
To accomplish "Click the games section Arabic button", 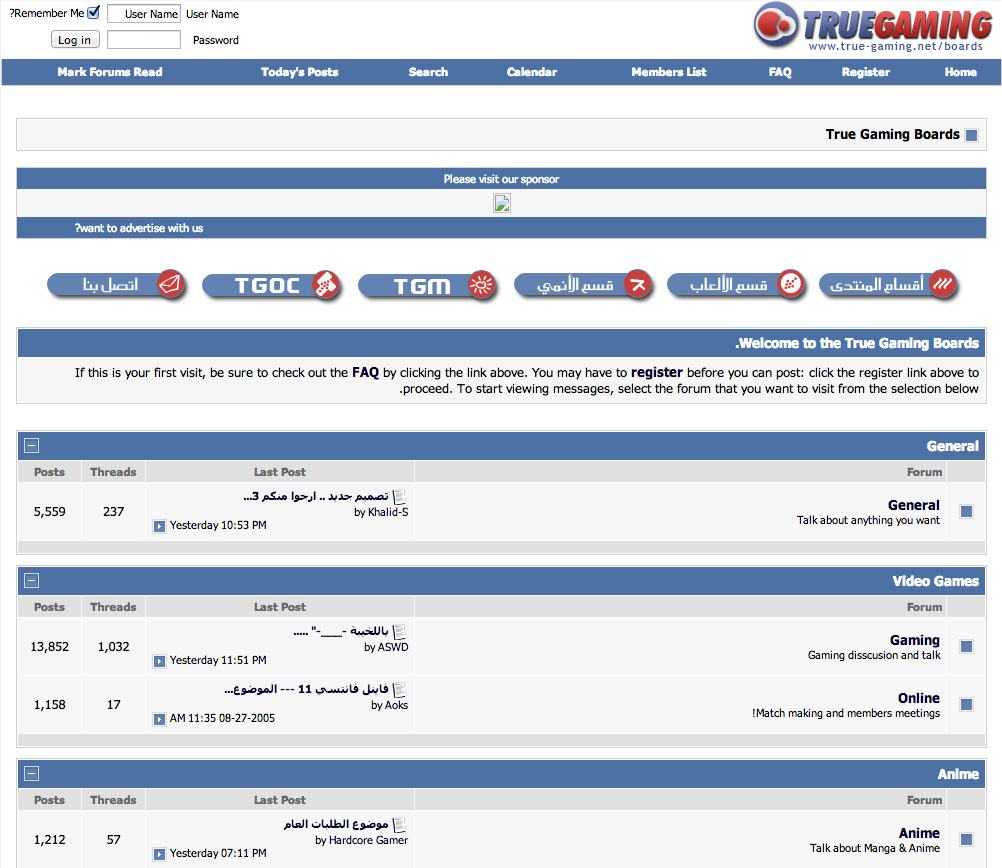I will [x=736, y=284].
